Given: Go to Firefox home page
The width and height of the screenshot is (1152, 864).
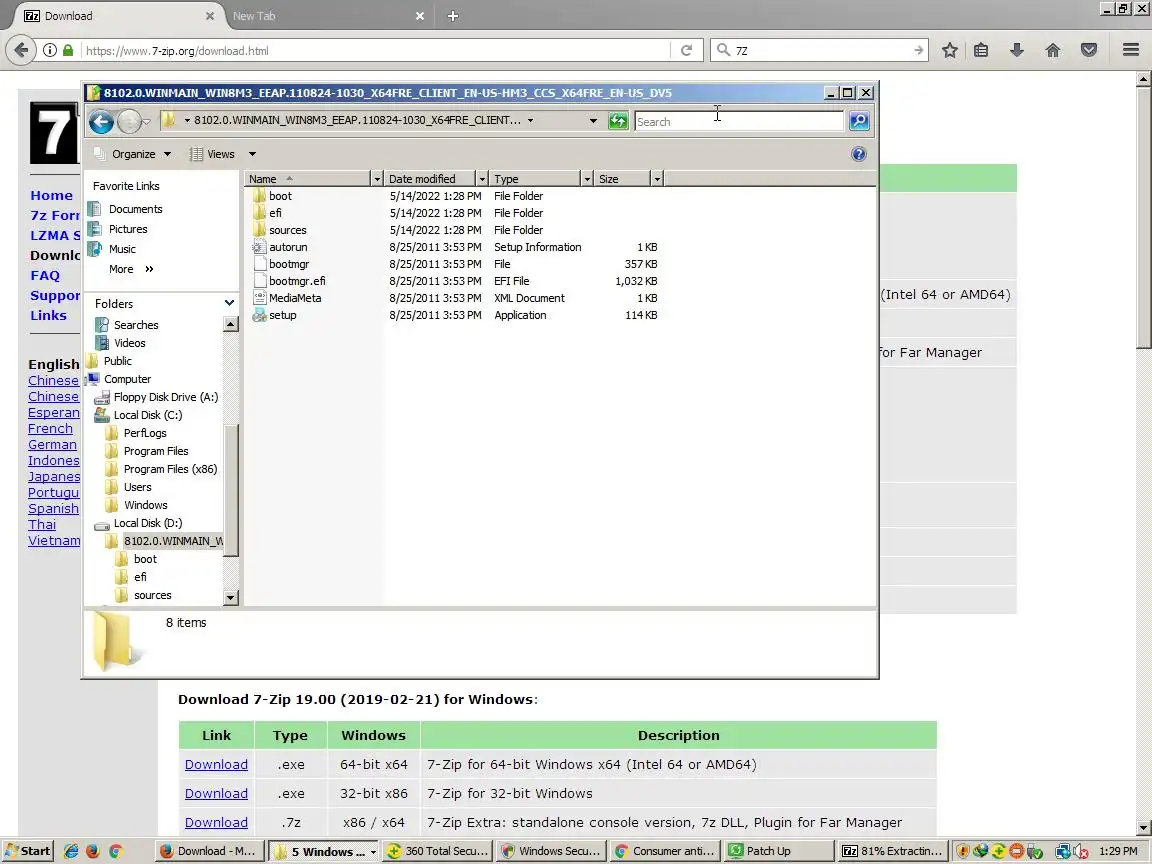Looking at the screenshot, I should [x=1053, y=50].
